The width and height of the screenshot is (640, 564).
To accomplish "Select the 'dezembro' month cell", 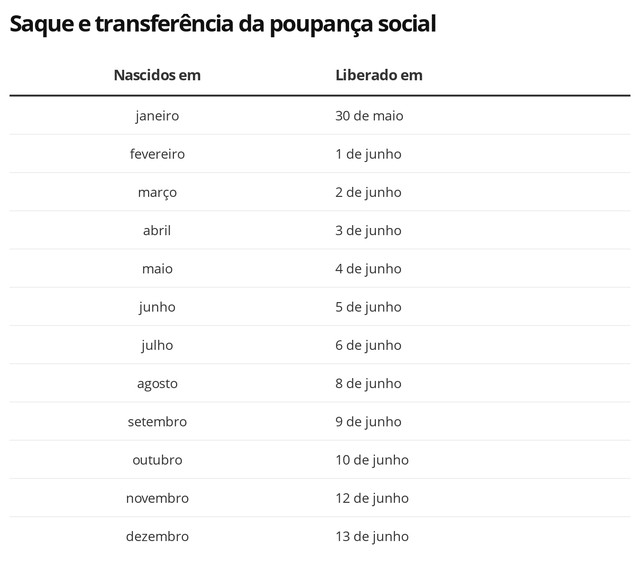I will coord(157,536).
